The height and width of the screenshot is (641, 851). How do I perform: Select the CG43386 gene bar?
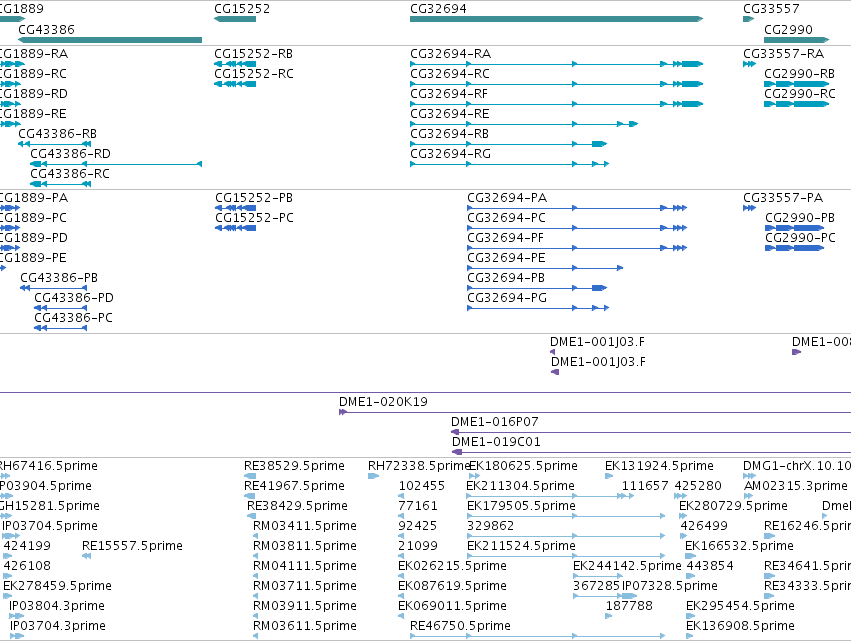110,40
